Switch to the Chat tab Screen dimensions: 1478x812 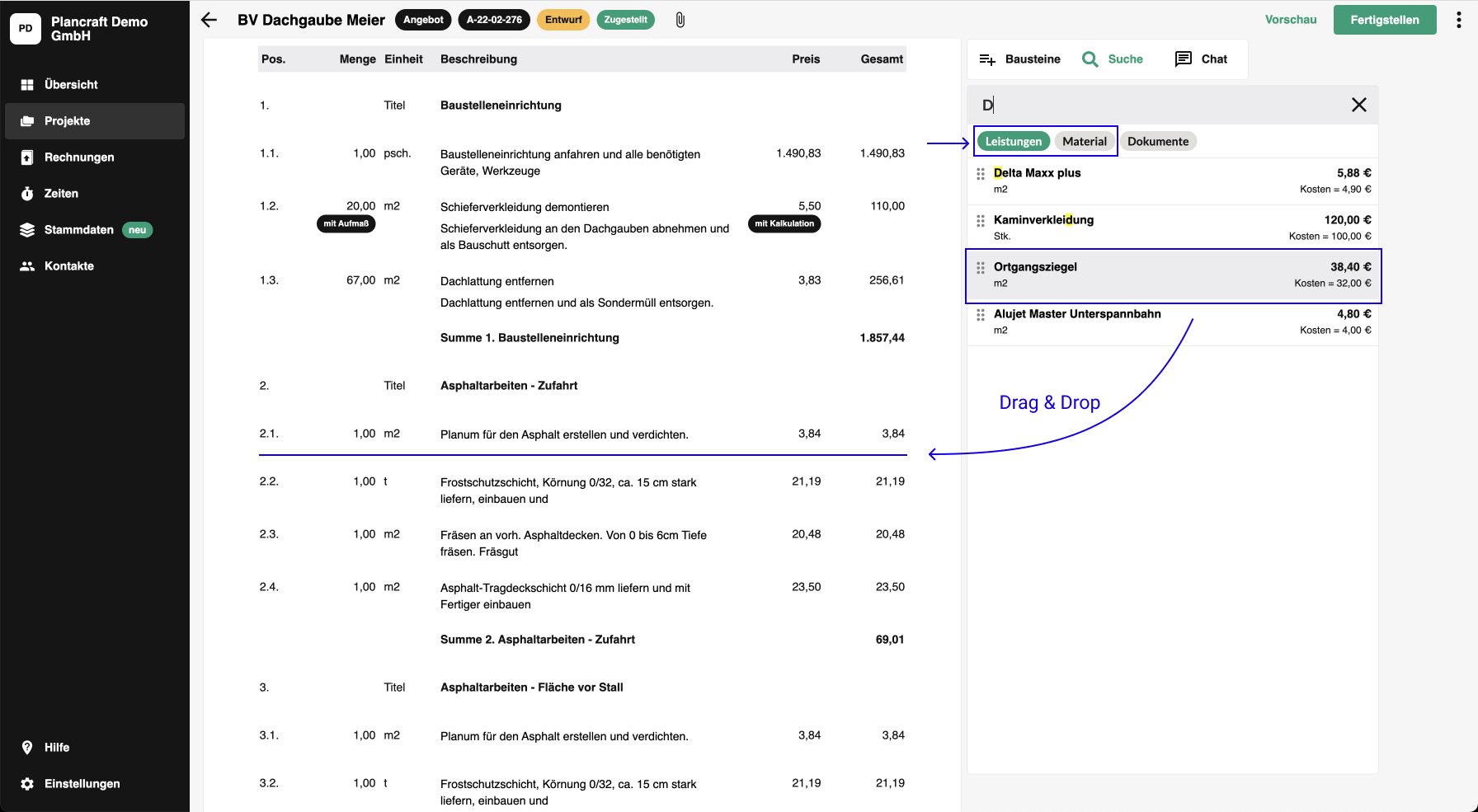[1202, 59]
